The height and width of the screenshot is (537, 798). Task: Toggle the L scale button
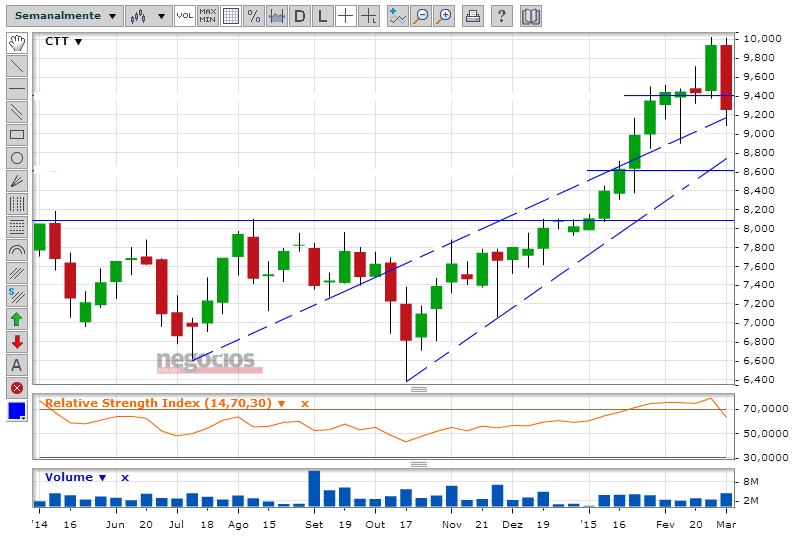[x=323, y=16]
